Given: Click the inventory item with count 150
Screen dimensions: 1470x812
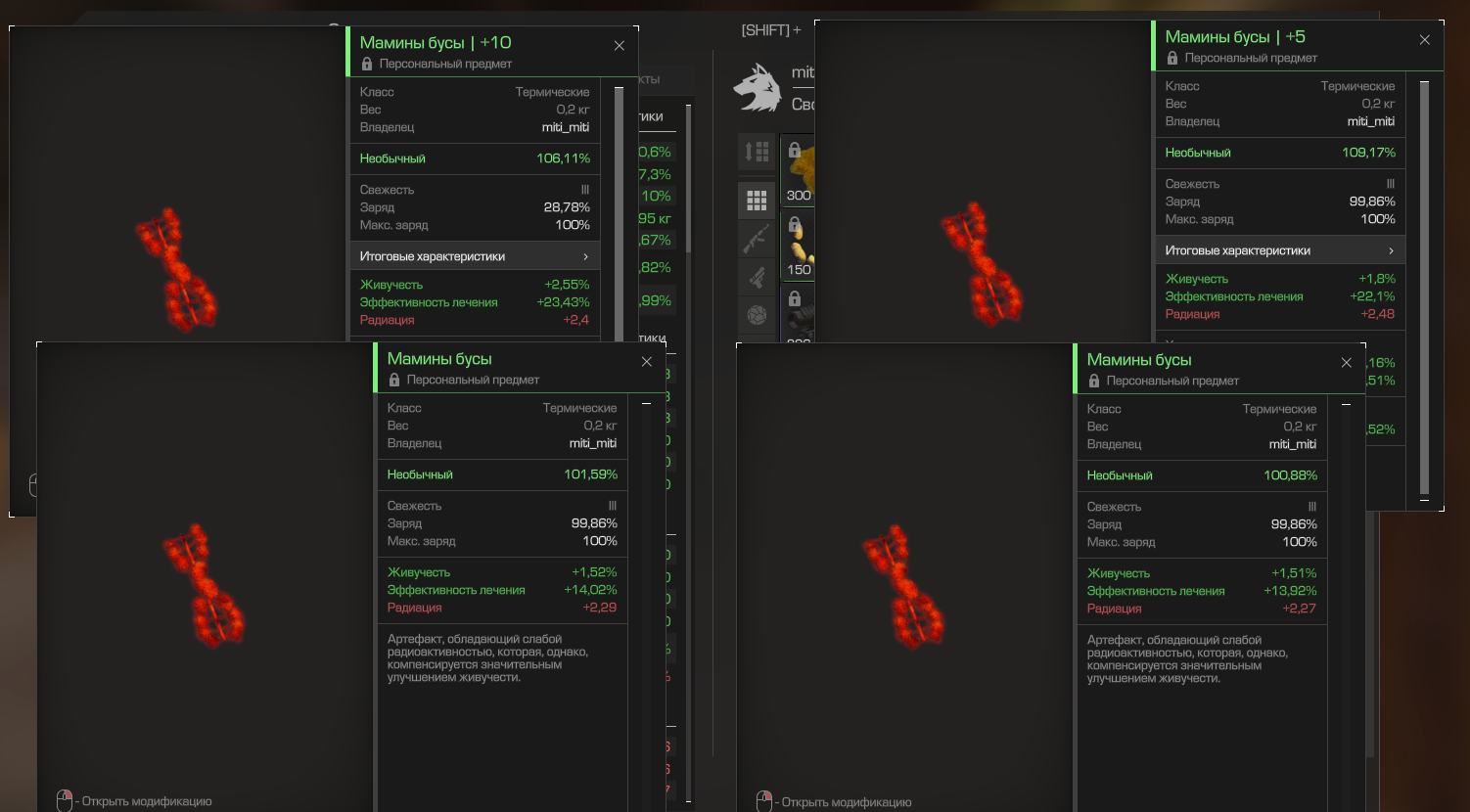Looking at the screenshot, I should click(798, 245).
